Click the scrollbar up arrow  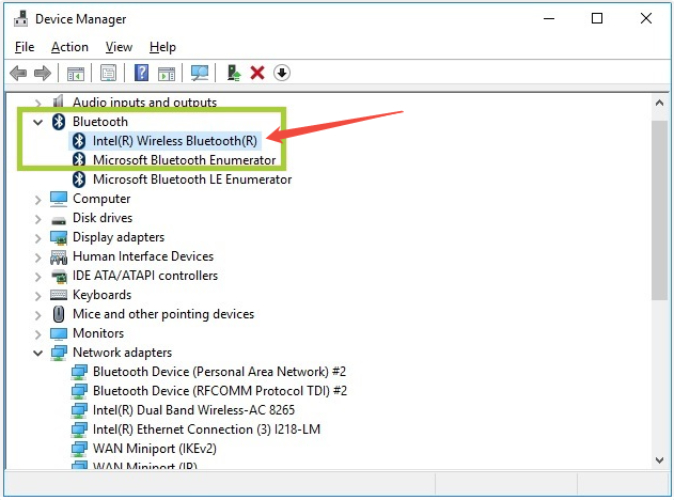click(659, 103)
